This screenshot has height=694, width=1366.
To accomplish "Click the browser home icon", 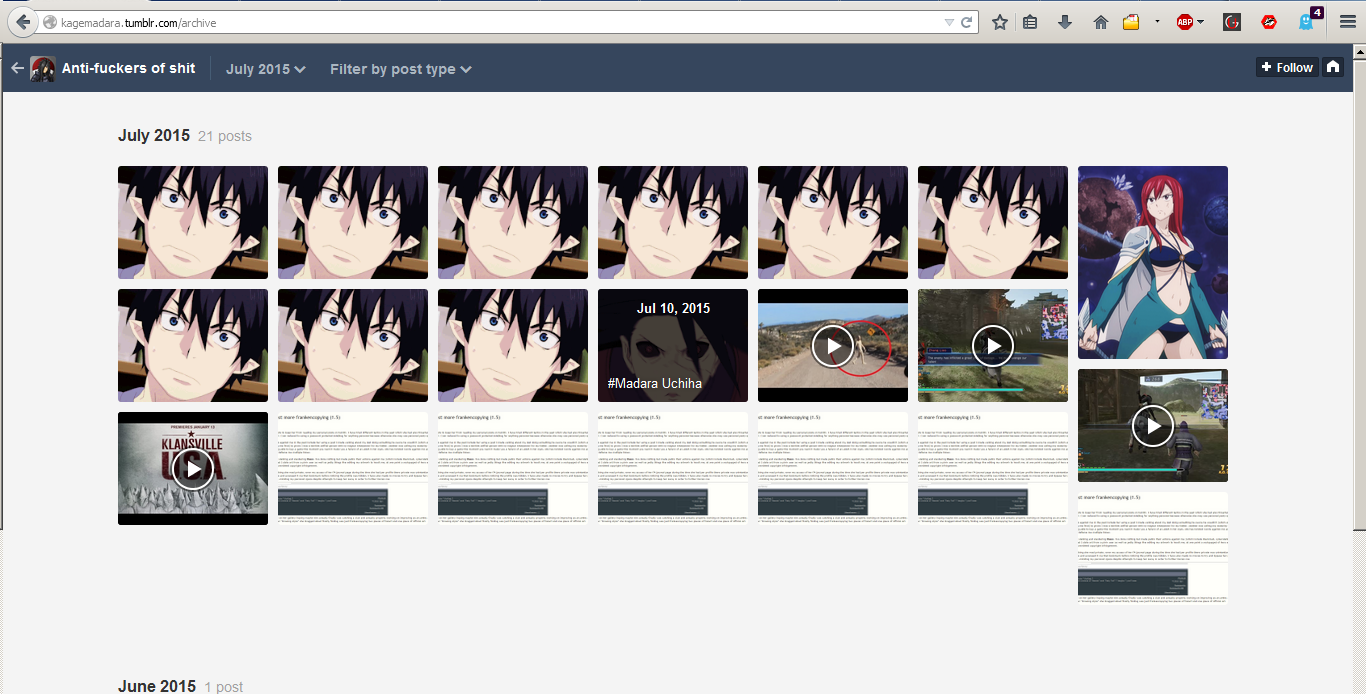I will (x=1100, y=22).
